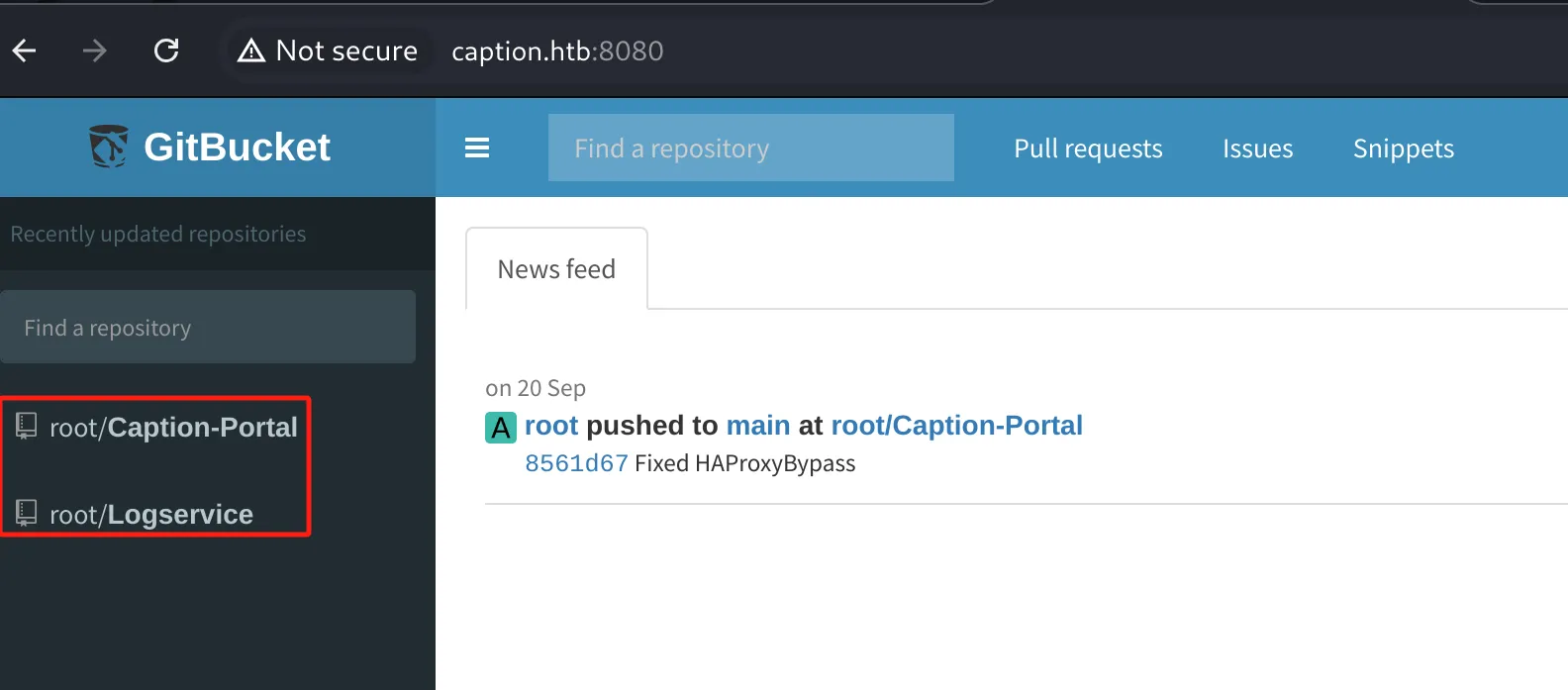Open commit 8561d67
Viewport: 1568px width, 690px height.
[576, 463]
